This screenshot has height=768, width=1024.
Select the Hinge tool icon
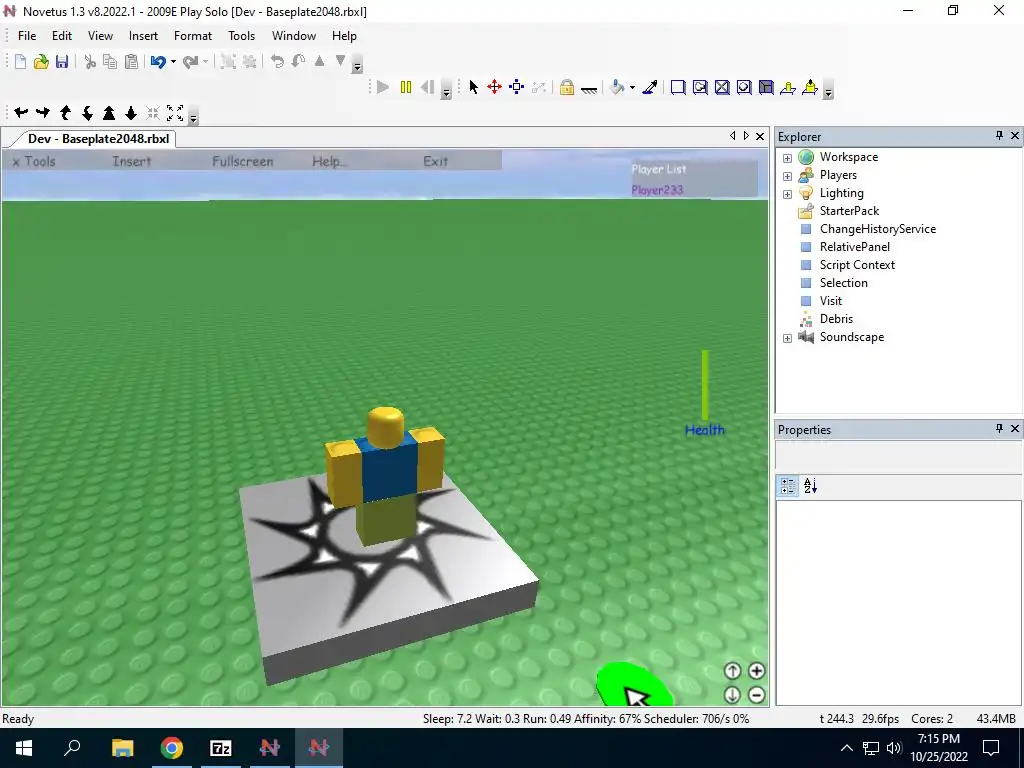[788, 87]
